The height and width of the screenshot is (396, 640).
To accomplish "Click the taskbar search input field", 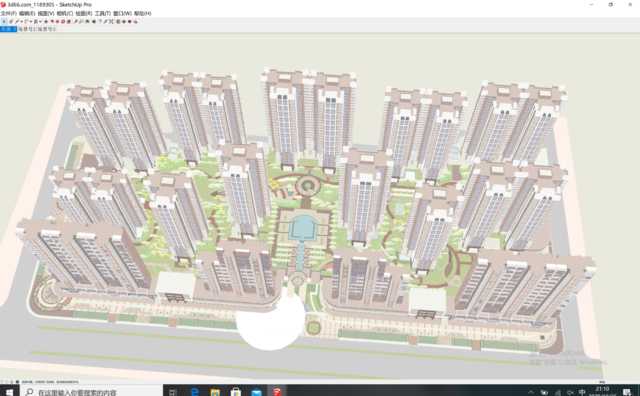I will (91, 392).
